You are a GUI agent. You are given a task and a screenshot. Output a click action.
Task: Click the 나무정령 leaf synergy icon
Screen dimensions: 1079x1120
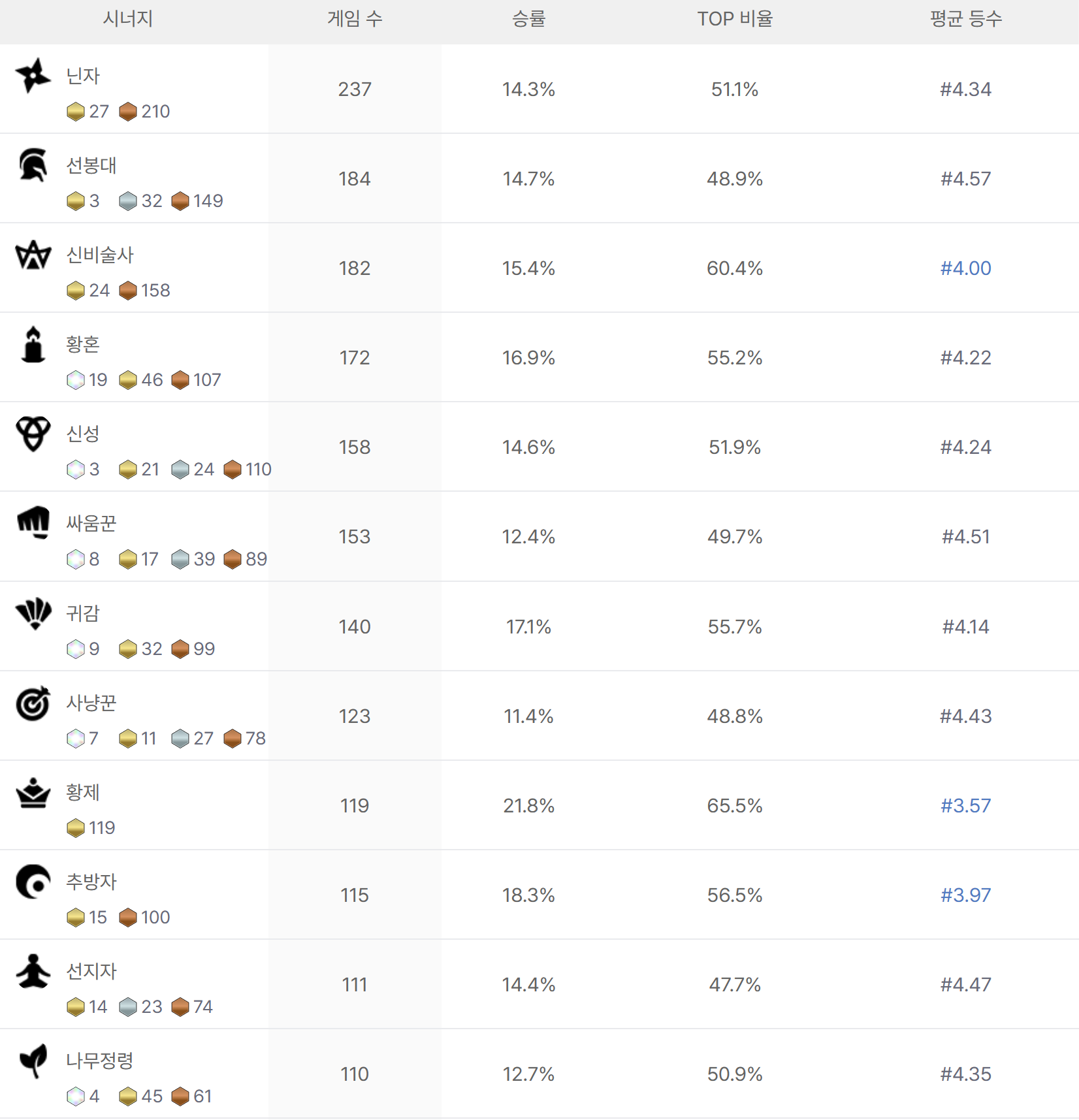click(33, 1061)
